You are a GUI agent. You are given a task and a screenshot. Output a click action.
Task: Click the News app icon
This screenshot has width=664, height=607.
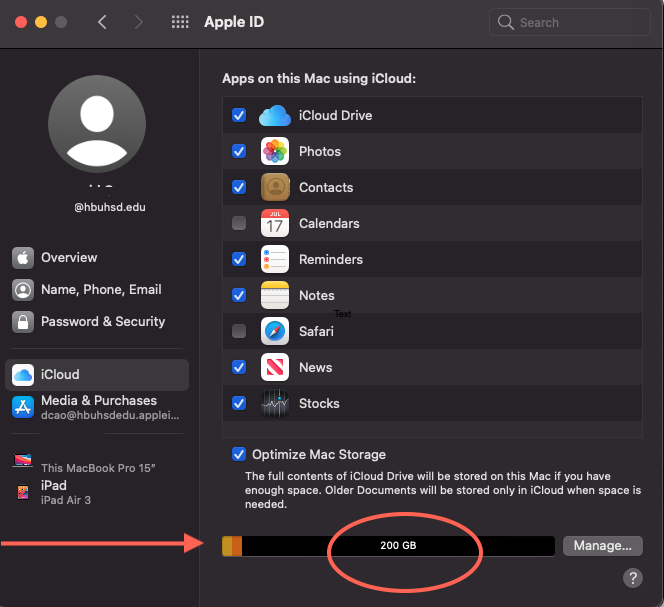[x=275, y=367]
